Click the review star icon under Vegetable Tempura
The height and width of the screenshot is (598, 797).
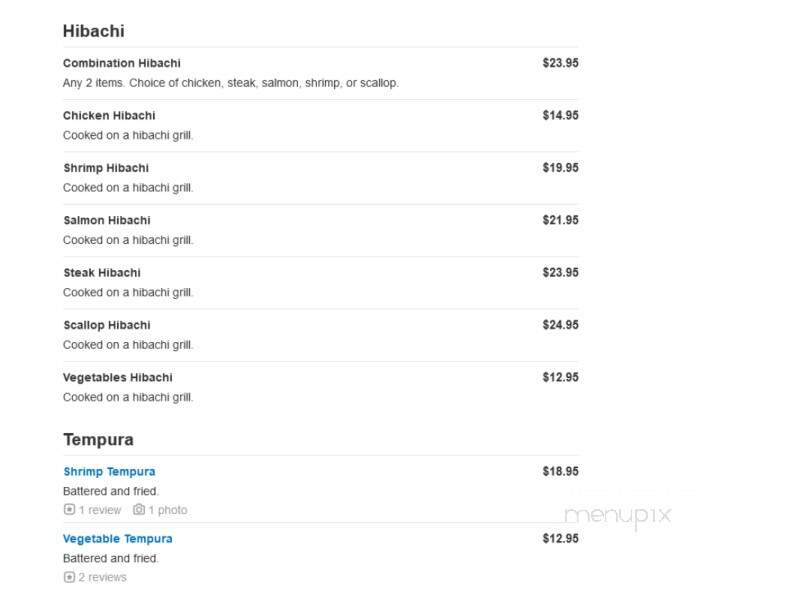pyautogui.click(x=69, y=577)
